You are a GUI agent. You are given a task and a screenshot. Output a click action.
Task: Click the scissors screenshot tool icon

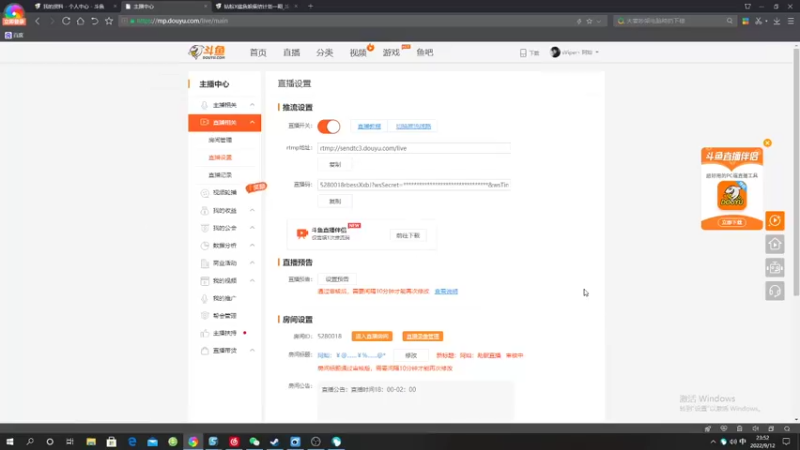[759, 21]
